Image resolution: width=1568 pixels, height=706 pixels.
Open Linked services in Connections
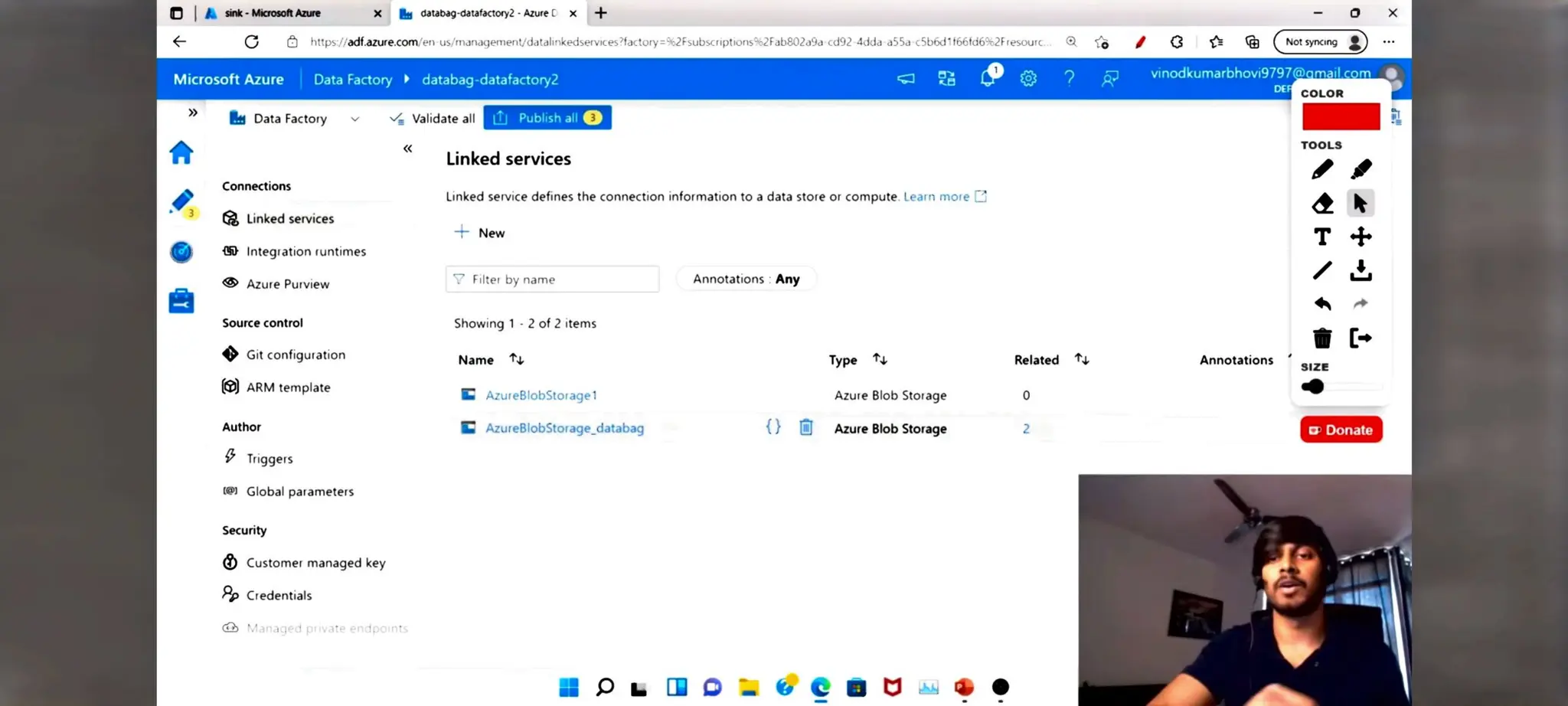point(290,218)
